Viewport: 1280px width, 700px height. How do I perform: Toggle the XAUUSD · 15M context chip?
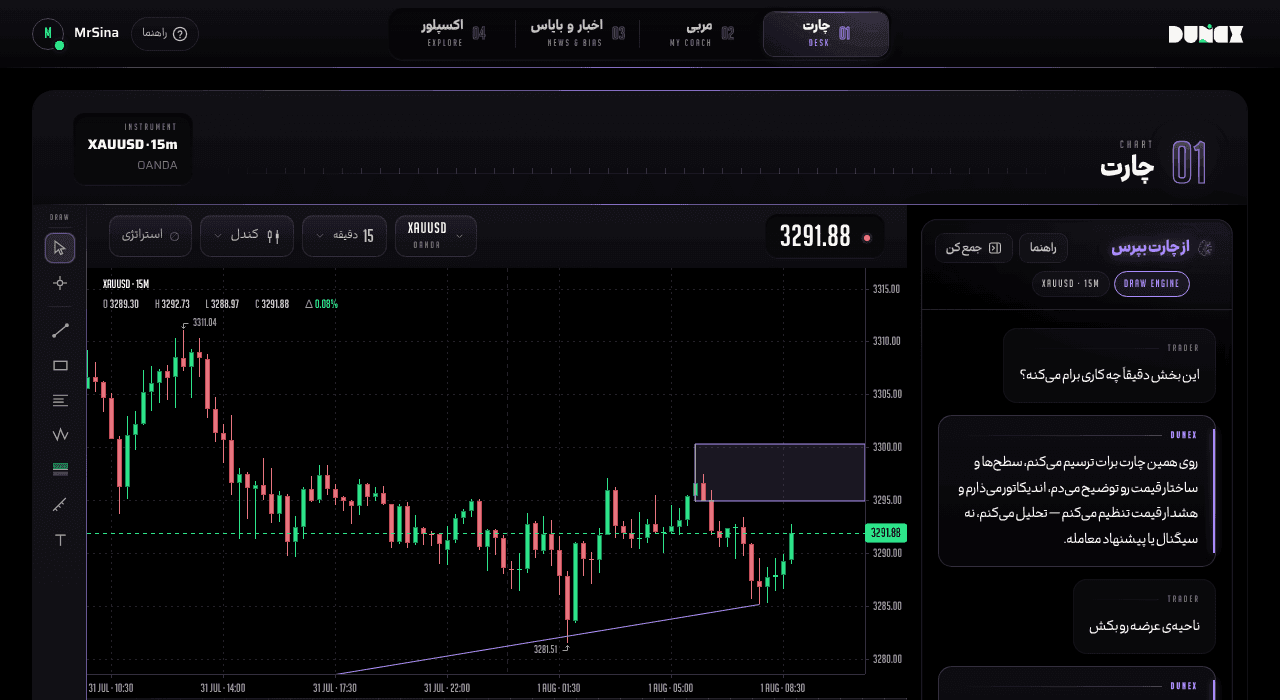1070,284
